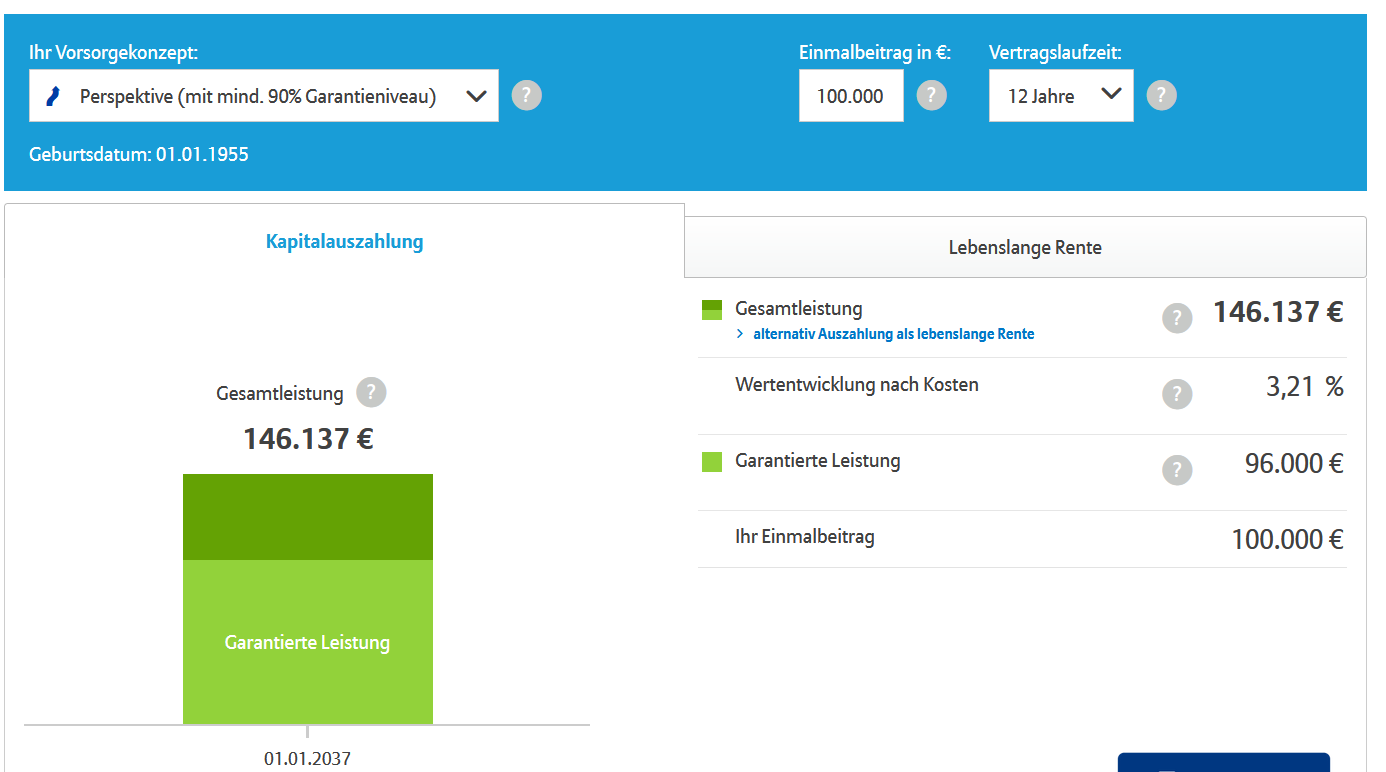
Task: Open help icon in Gesamtleistung 146.137 € row
Action: [1177, 318]
